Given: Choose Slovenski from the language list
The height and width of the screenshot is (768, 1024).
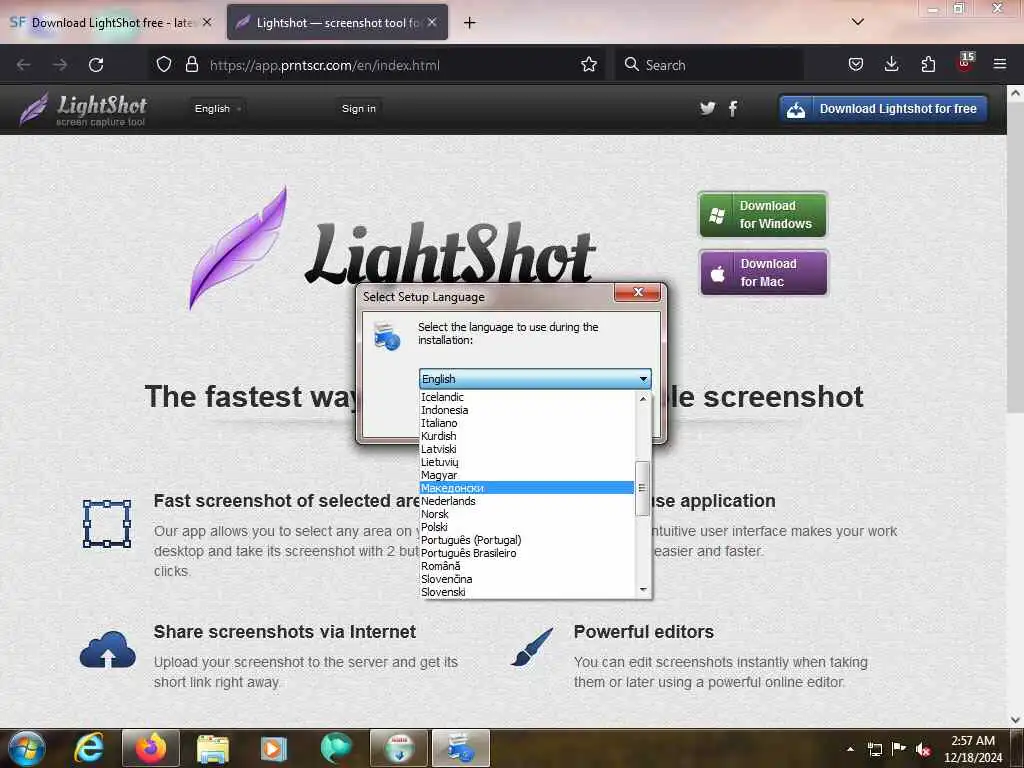Looking at the screenshot, I should click(x=526, y=592).
